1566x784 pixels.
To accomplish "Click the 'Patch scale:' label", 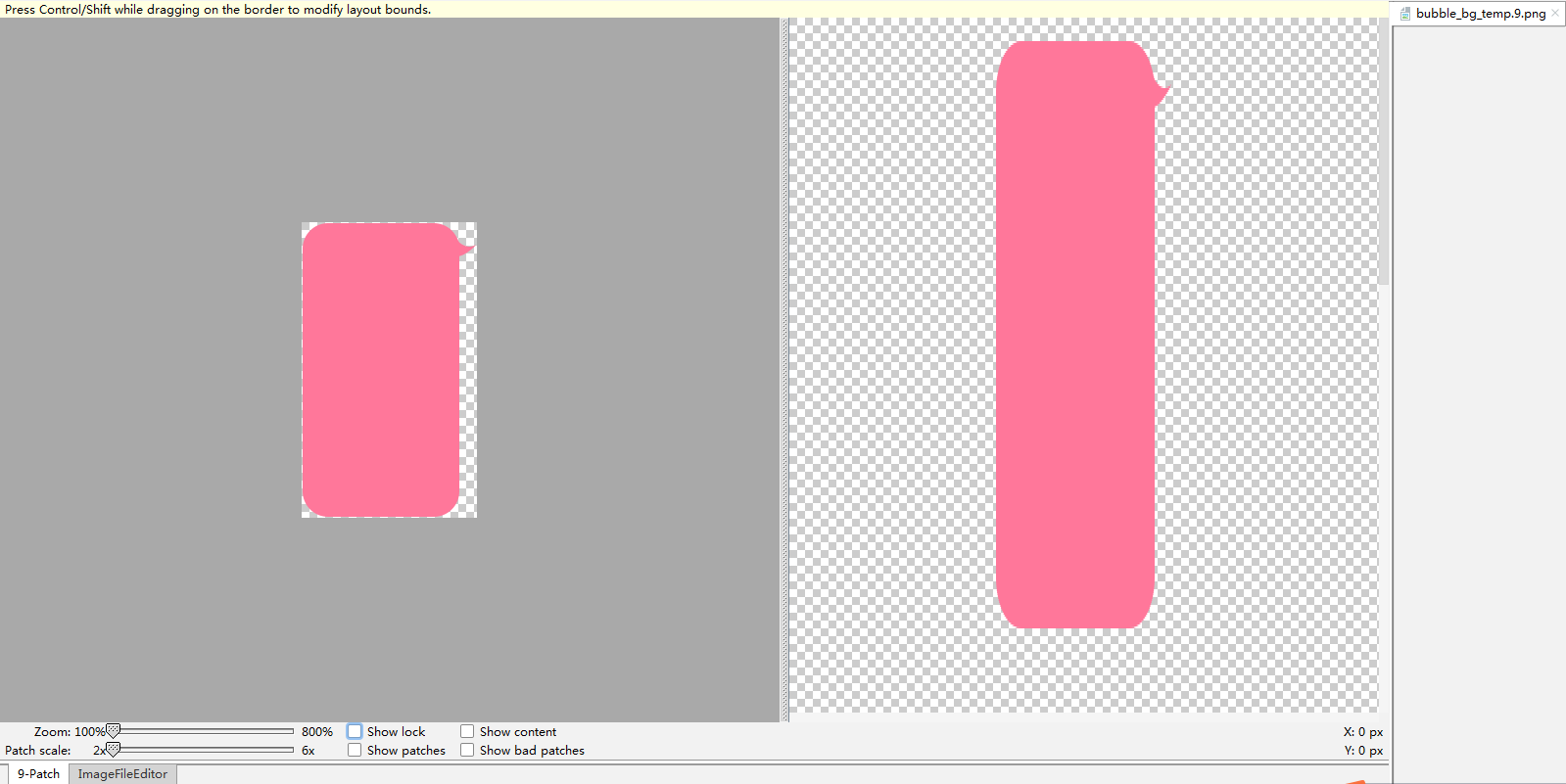I will tap(38, 750).
